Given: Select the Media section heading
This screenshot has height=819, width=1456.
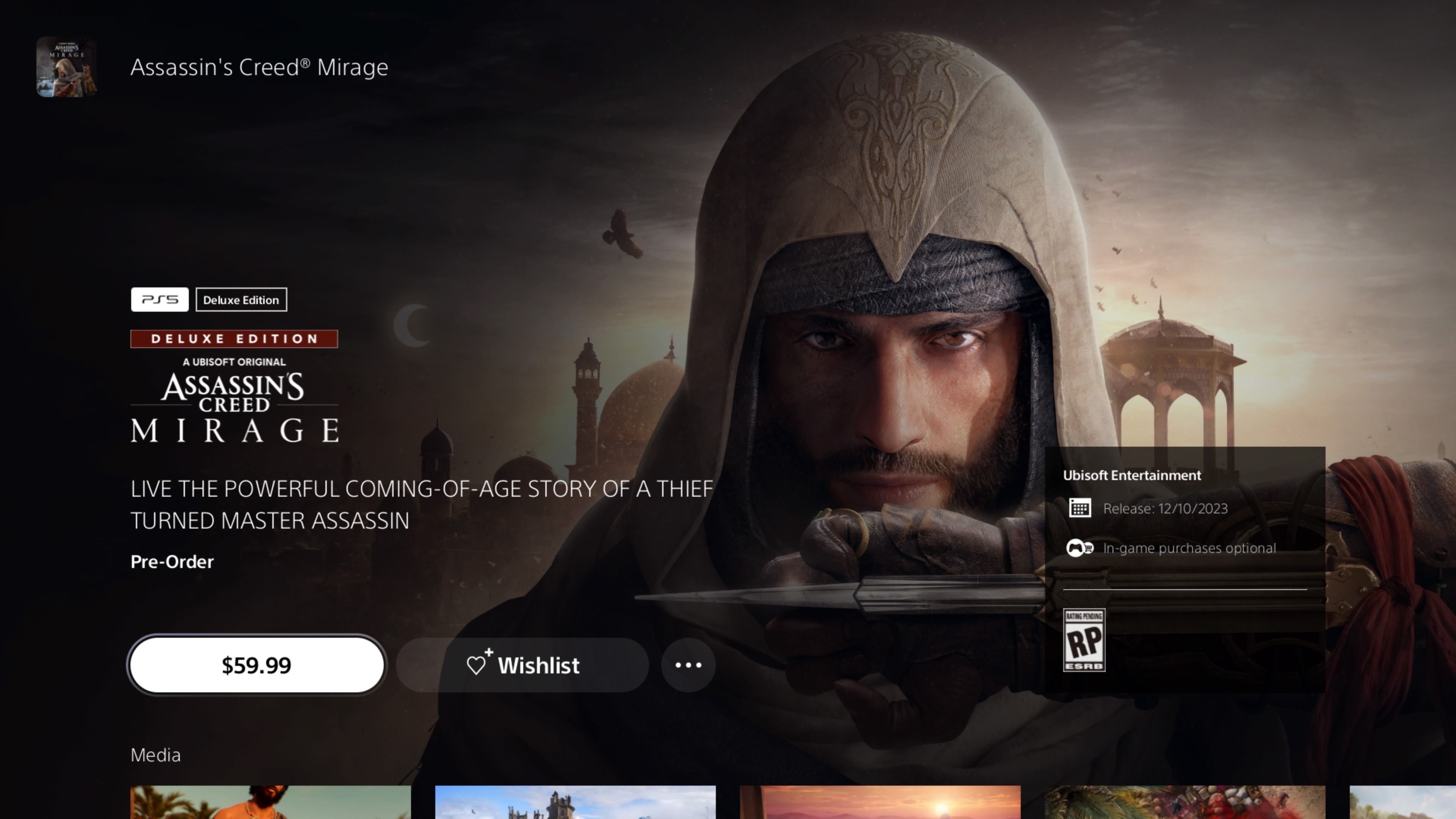Looking at the screenshot, I should (x=155, y=755).
